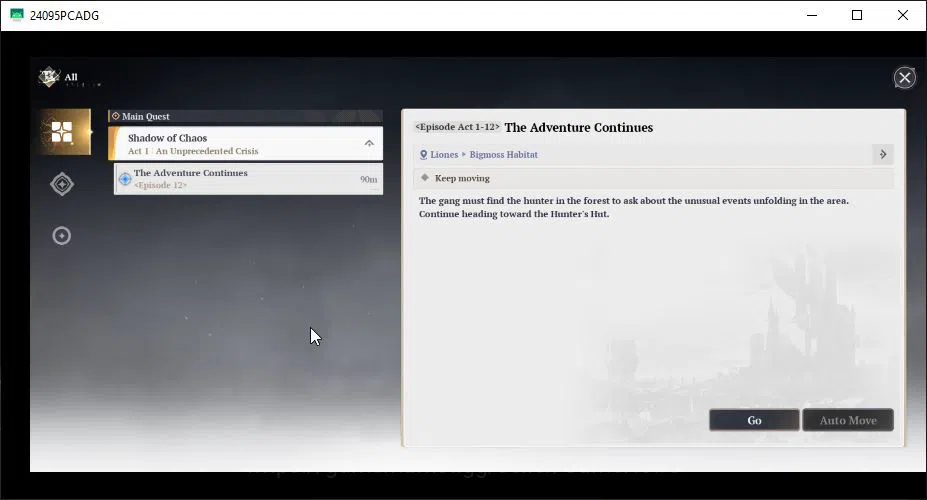
Task: Click the Episode Act 1-12 label
Action: click(x=458, y=127)
